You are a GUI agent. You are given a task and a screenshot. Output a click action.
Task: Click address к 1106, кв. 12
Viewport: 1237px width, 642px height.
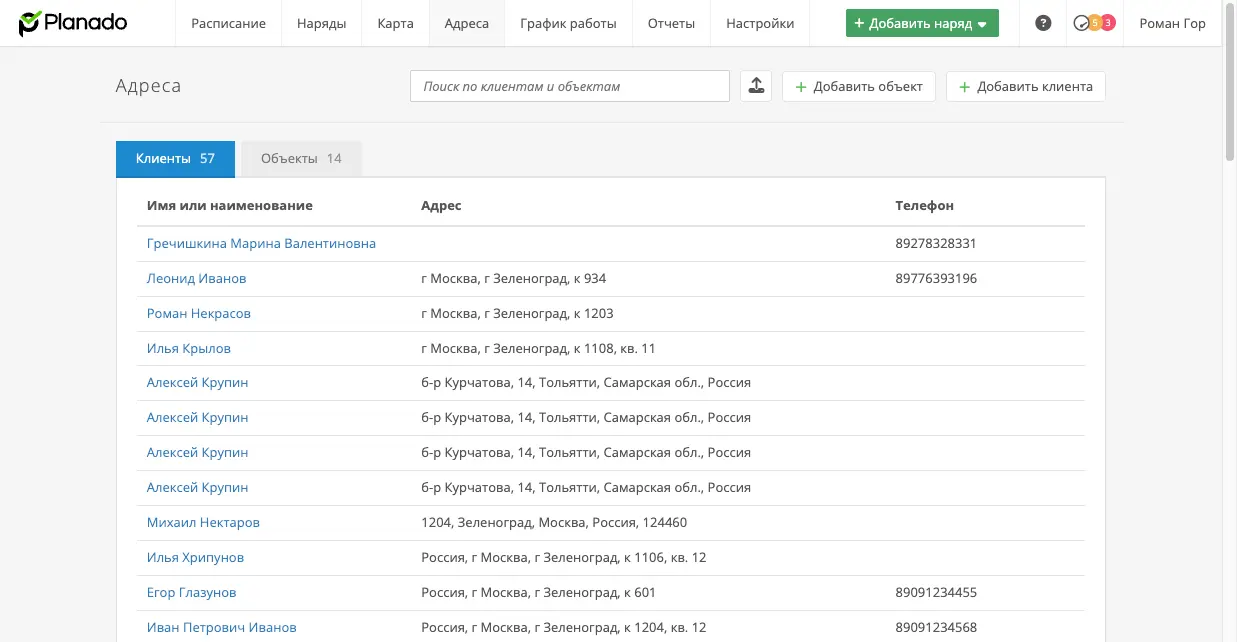(x=564, y=557)
